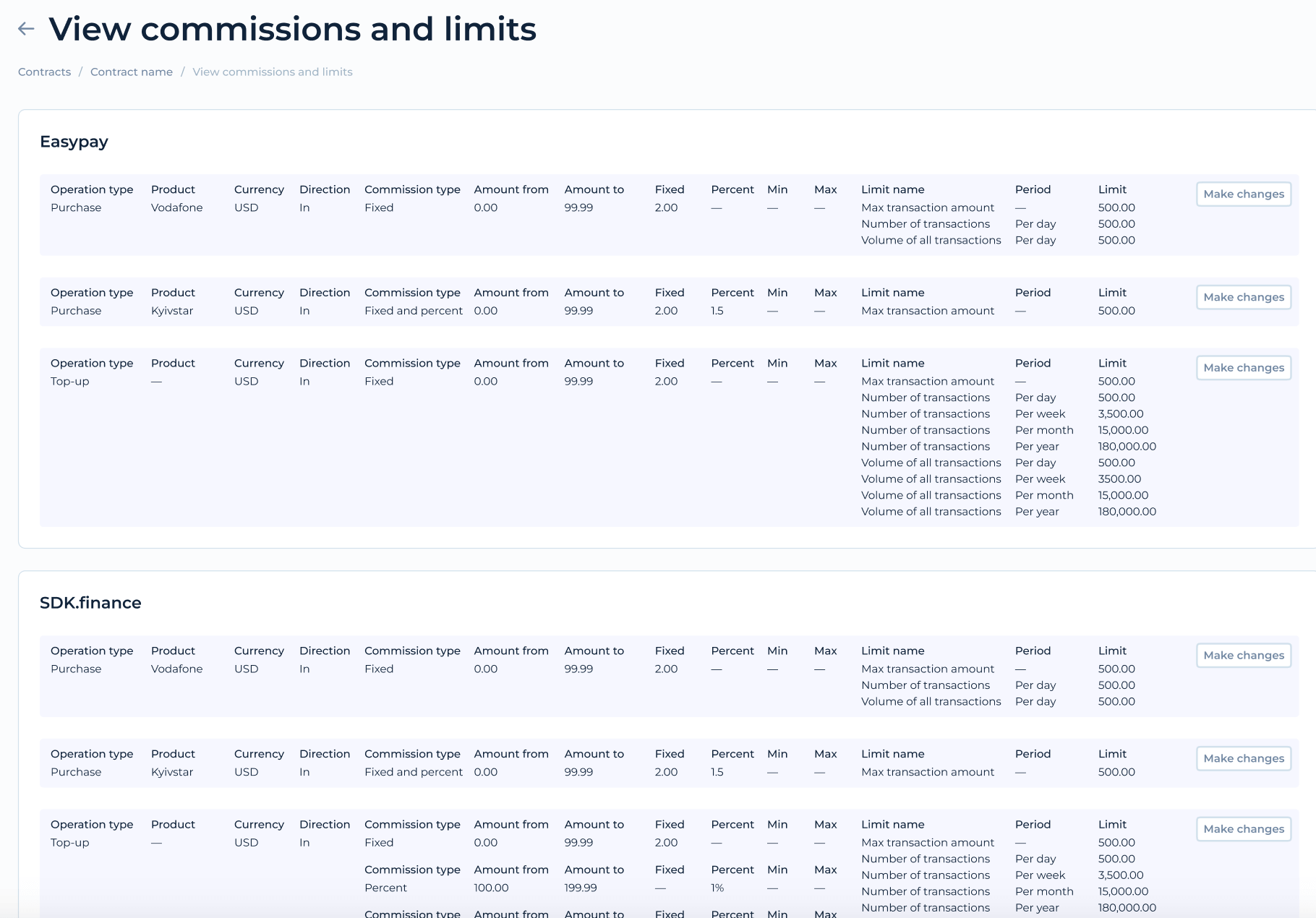Make changes to SDK.finance Kyivstar Purchase row

1243,758
